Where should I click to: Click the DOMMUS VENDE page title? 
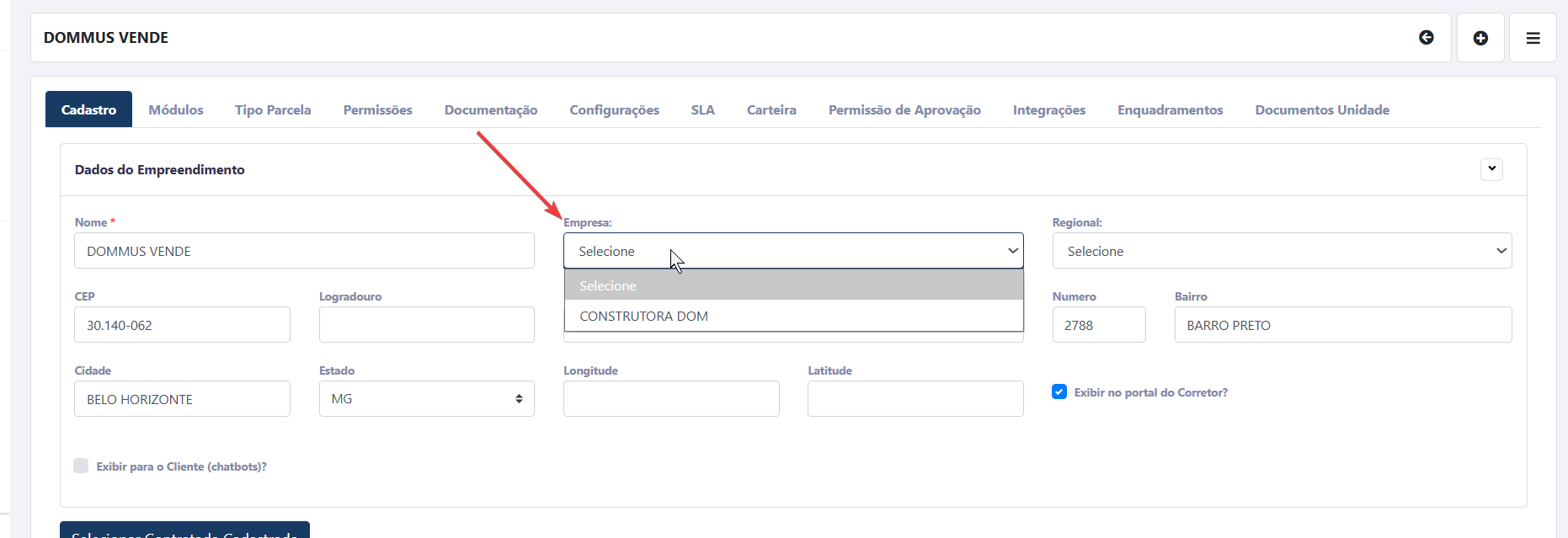(x=106, y=38)
